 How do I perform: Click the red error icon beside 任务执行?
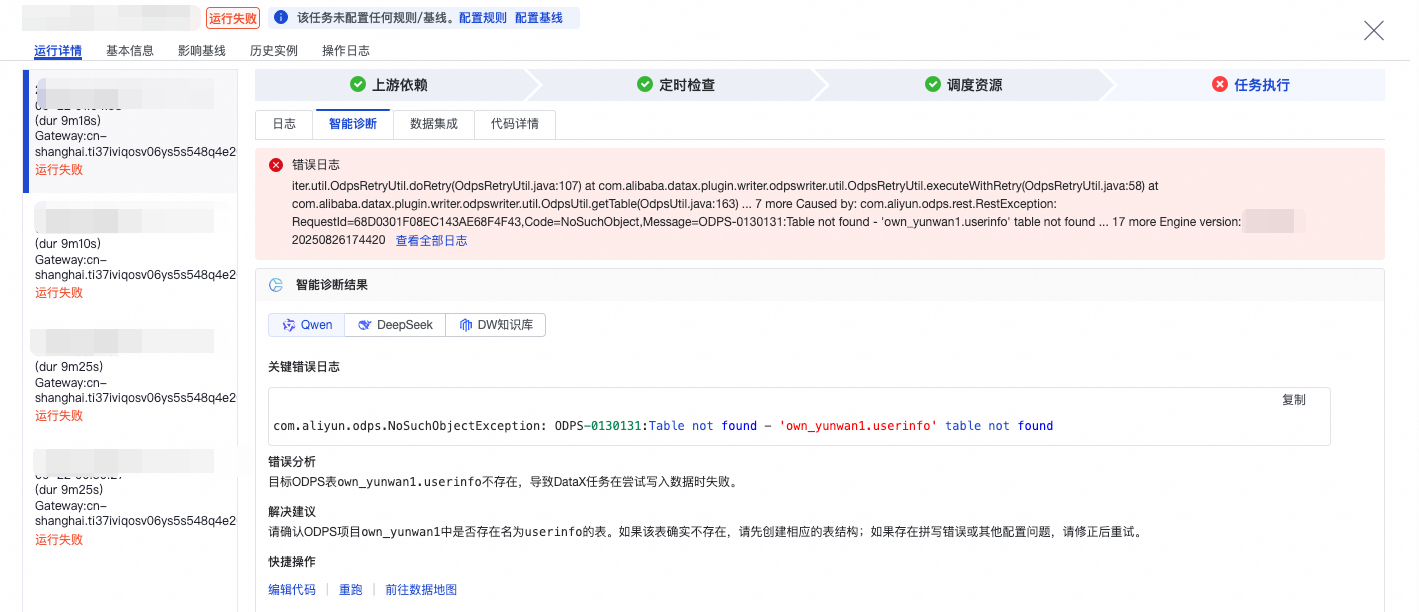pyautogui.click(x=1220, y=85)
